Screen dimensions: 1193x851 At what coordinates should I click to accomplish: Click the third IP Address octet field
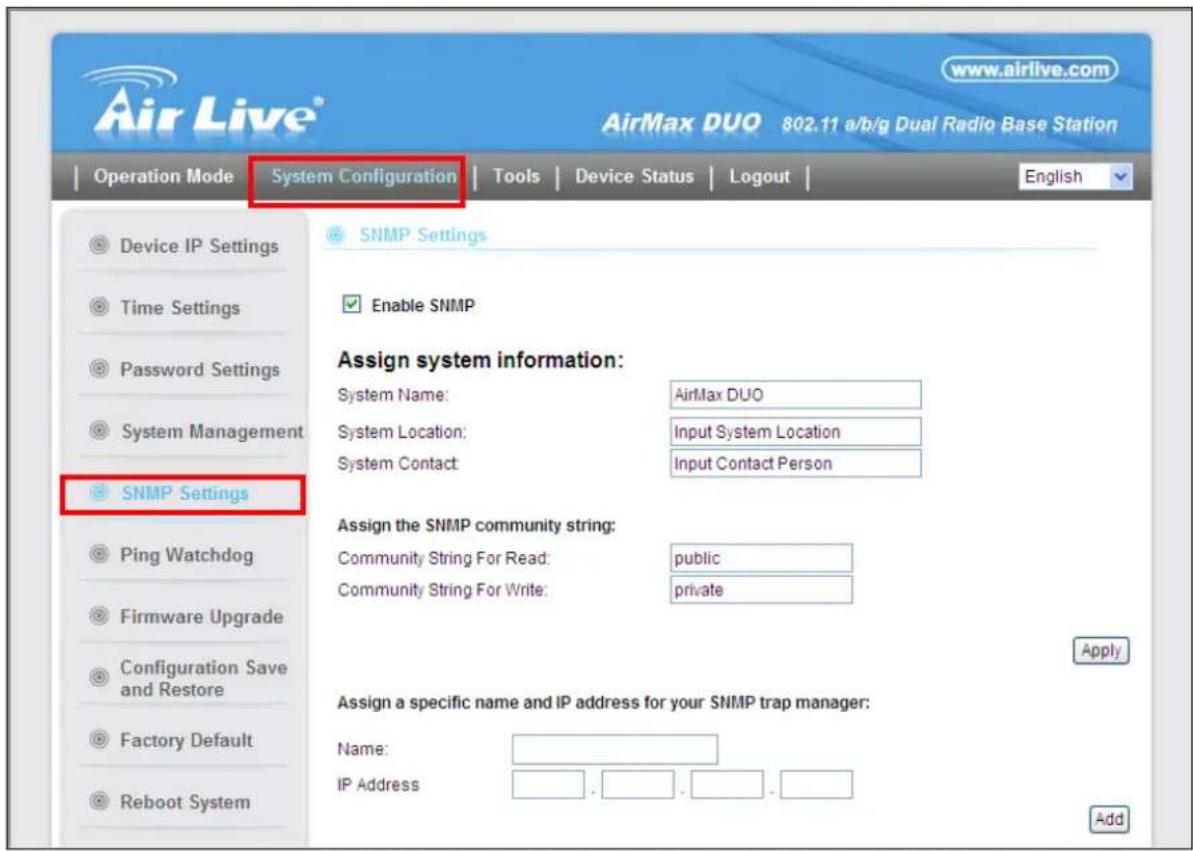coord(727,785)
